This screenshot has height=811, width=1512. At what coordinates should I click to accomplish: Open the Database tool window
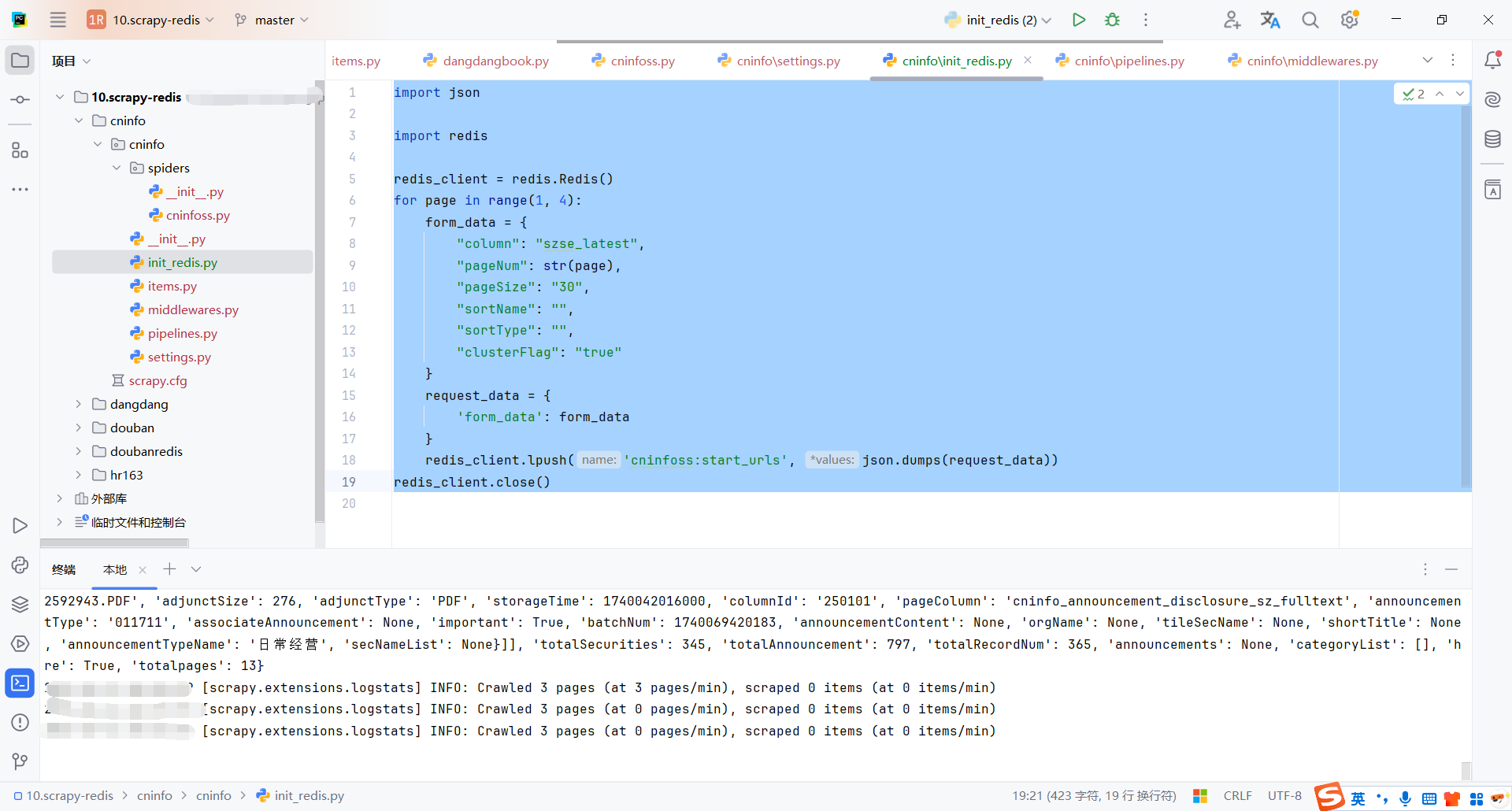(x=1492, y=139)
